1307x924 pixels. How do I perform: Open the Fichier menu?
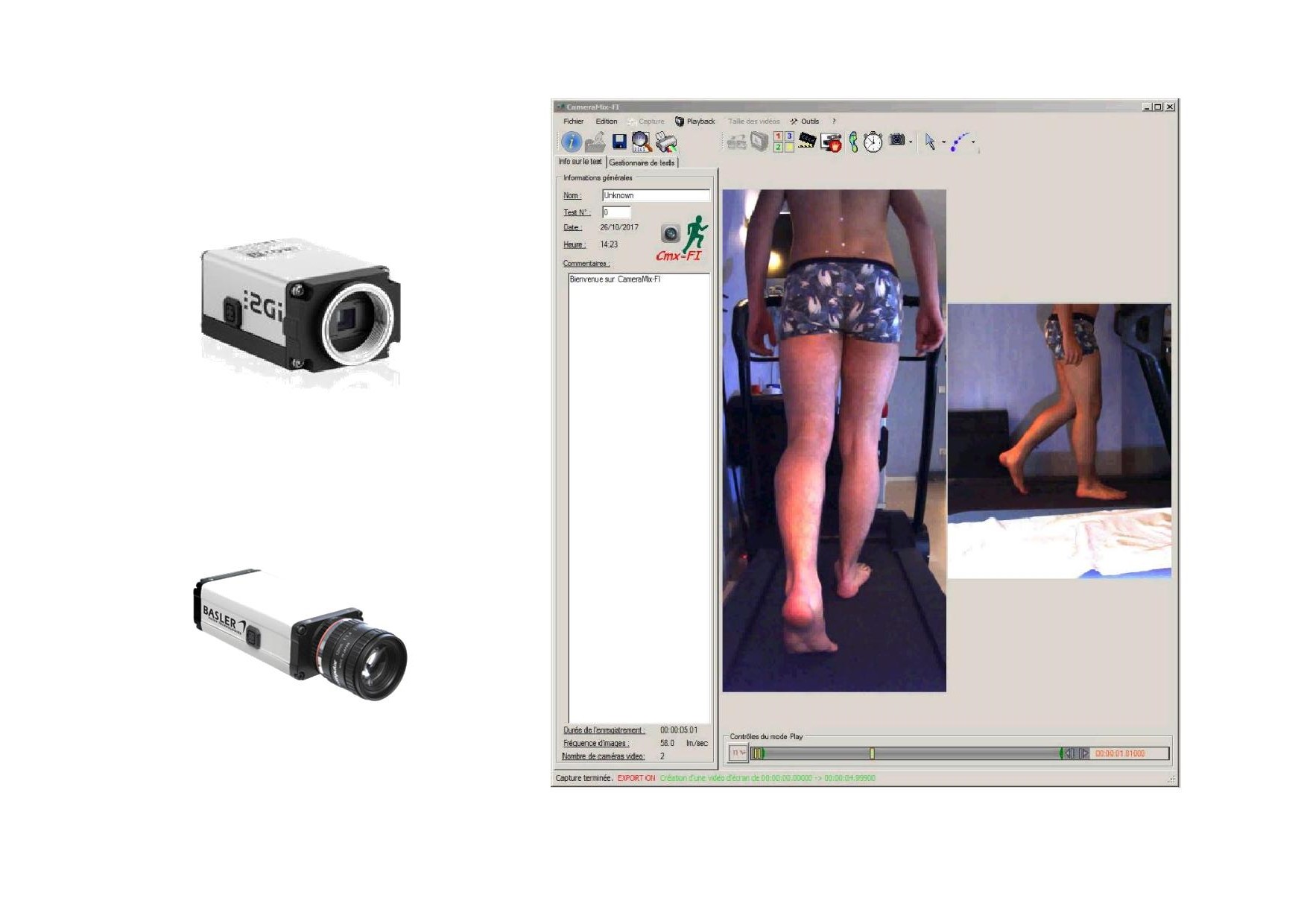coord(573,121)
